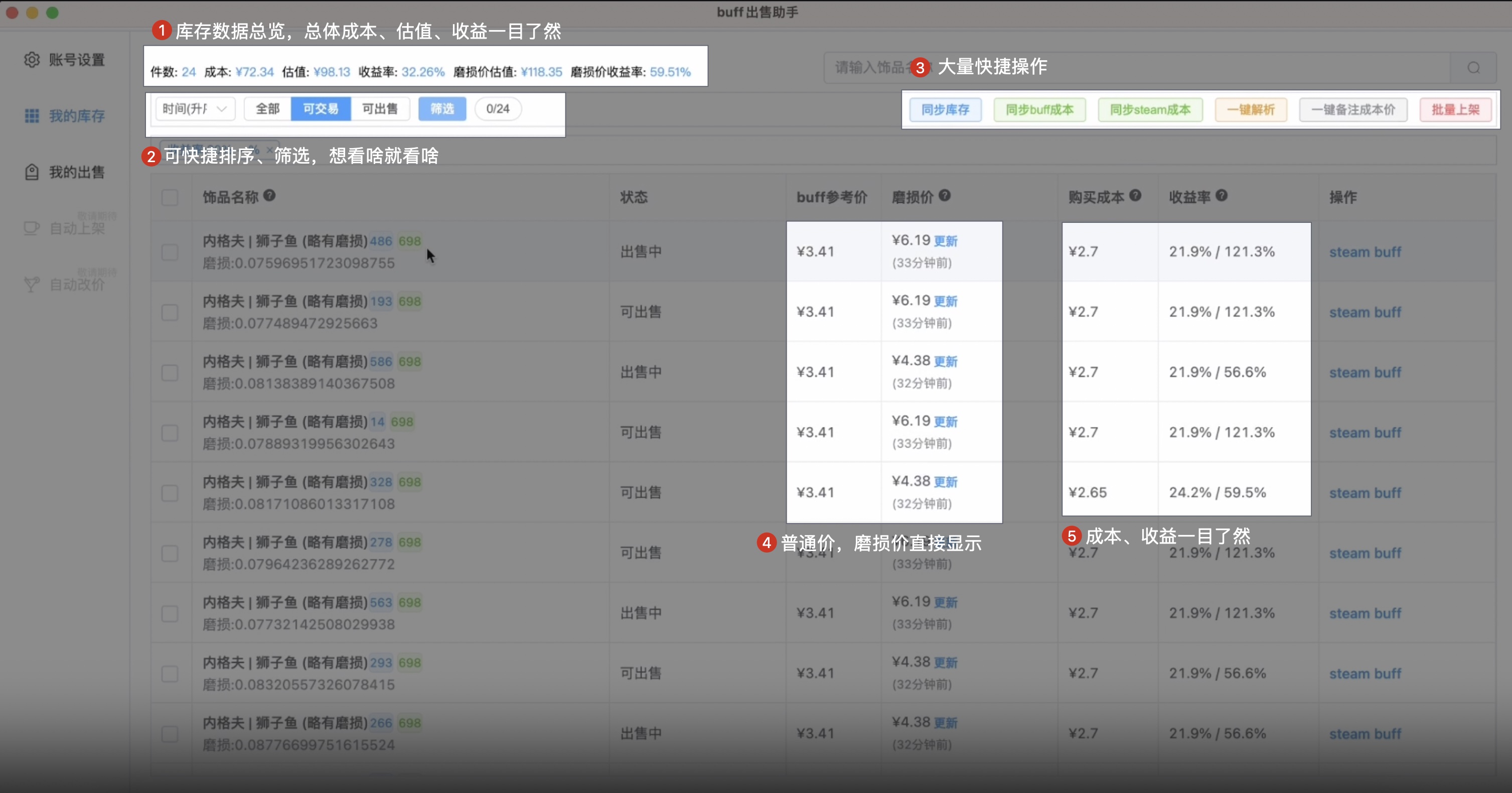The height and width of the screenshot is (793, 1512).
Task: Click 更新 link for item 266
Action: [946, 723]
